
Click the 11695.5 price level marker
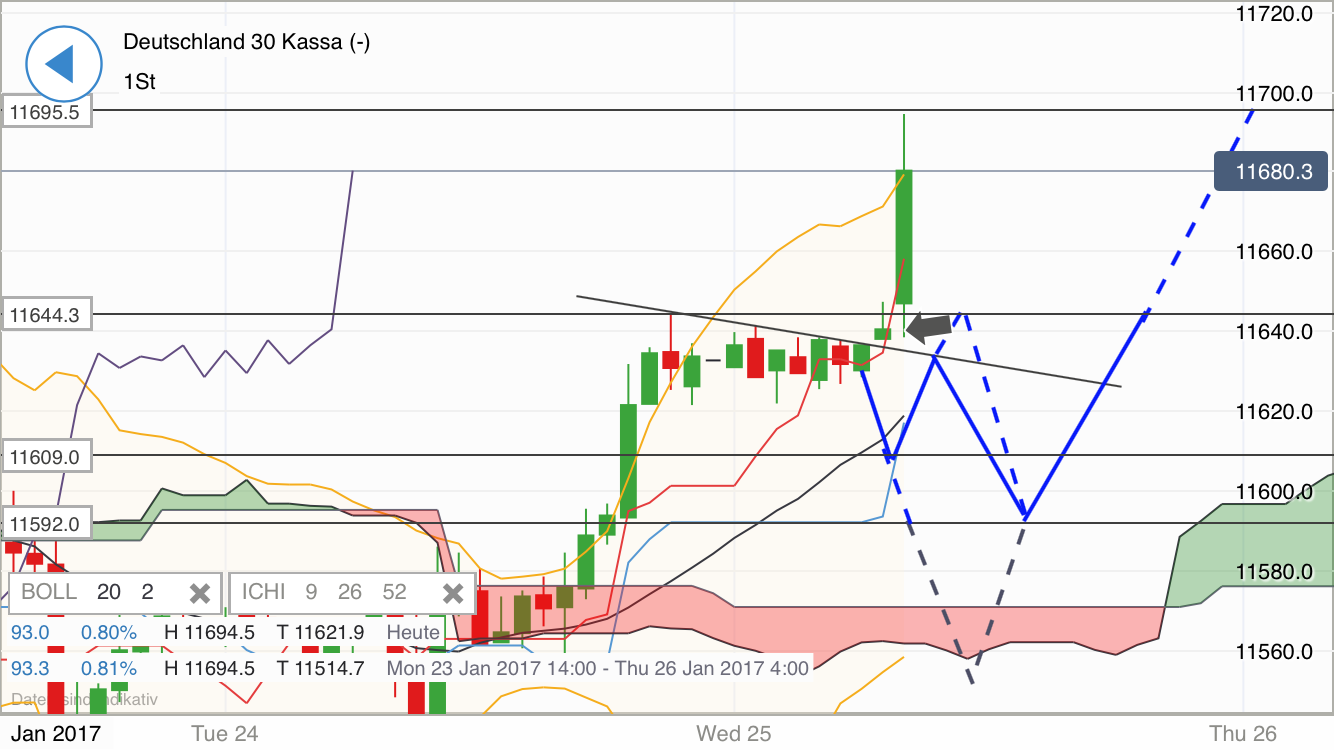pos(45,113)
